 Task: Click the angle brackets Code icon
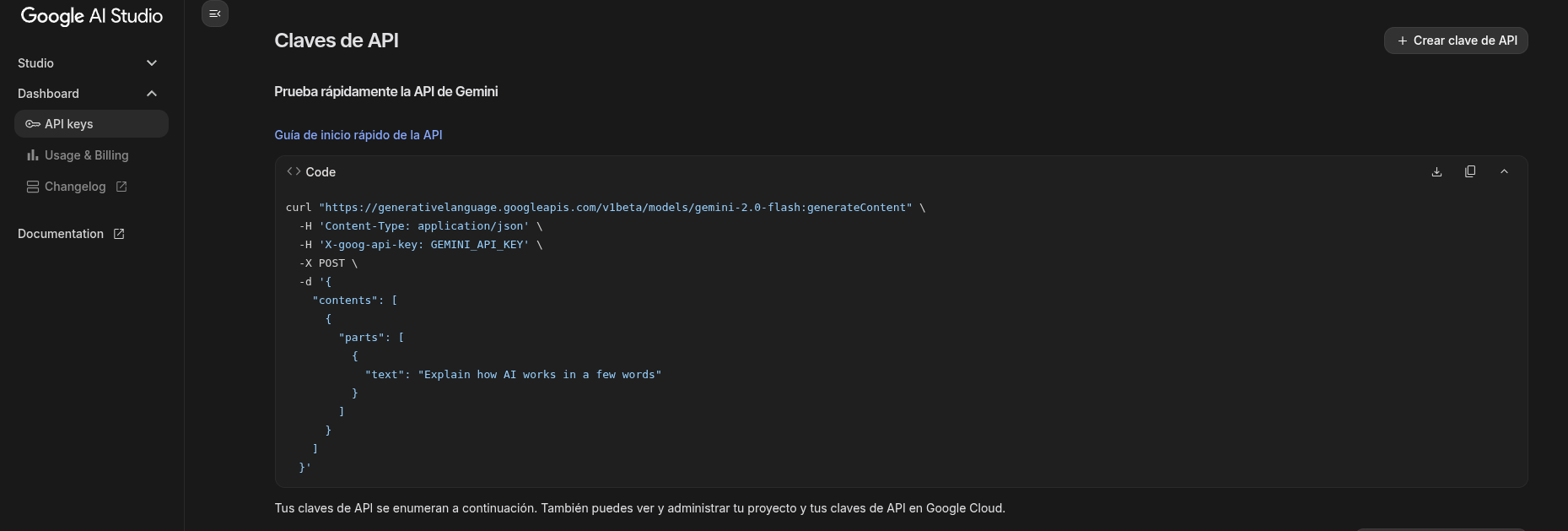[294, 171]
